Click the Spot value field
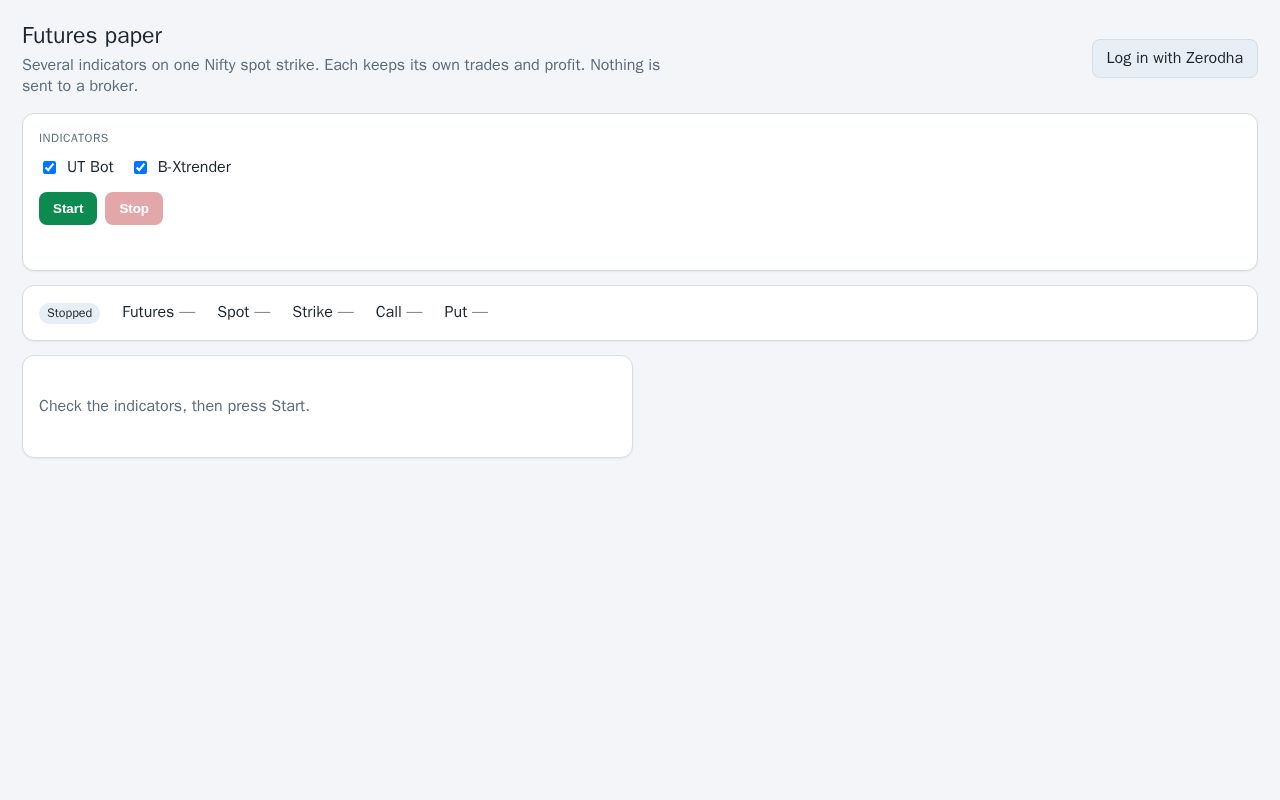 click(243, 312)
